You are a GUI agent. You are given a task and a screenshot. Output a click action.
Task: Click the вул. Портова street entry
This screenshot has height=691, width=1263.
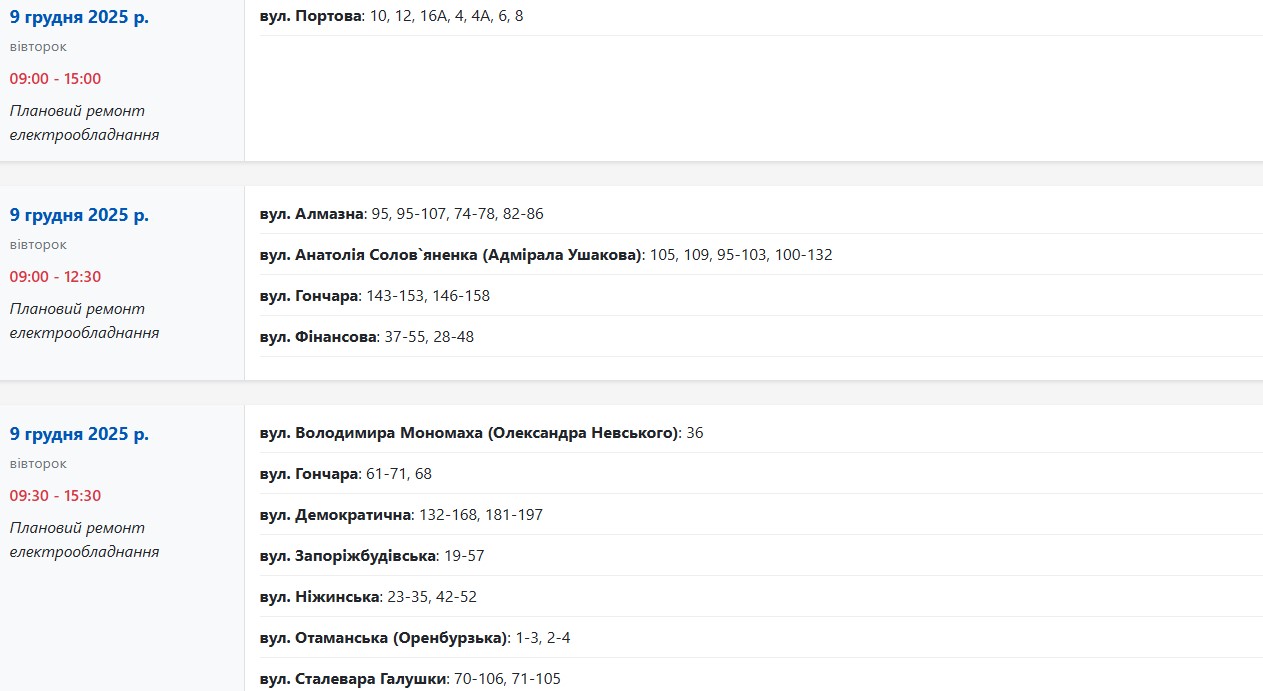click(x=391, y=16)
